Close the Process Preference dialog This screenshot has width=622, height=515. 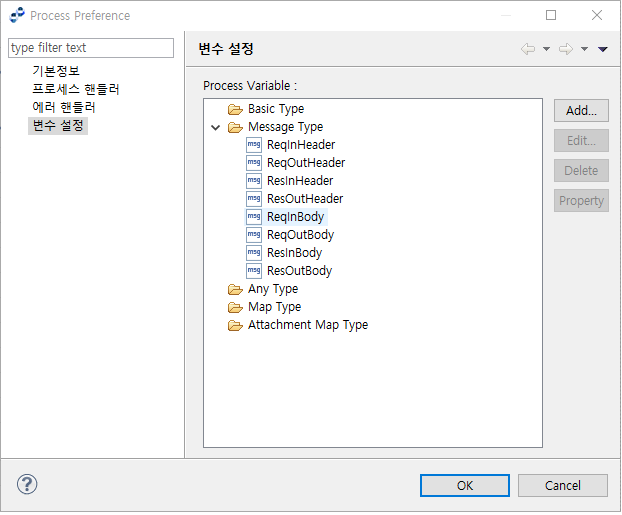597,15
